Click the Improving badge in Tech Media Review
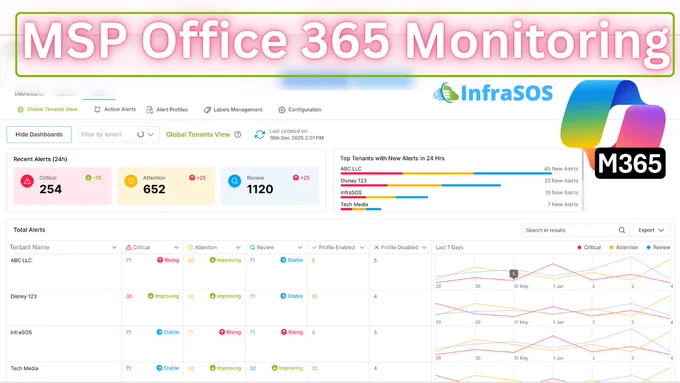The height and width of the screenshot is (383, 680). (287, 368)
